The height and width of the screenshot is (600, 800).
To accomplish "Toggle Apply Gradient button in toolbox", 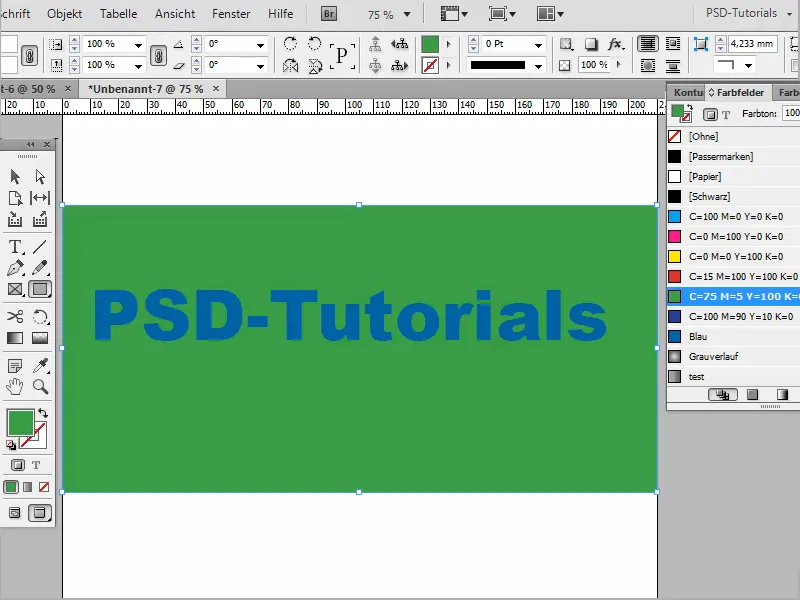I will pos(28,487).
